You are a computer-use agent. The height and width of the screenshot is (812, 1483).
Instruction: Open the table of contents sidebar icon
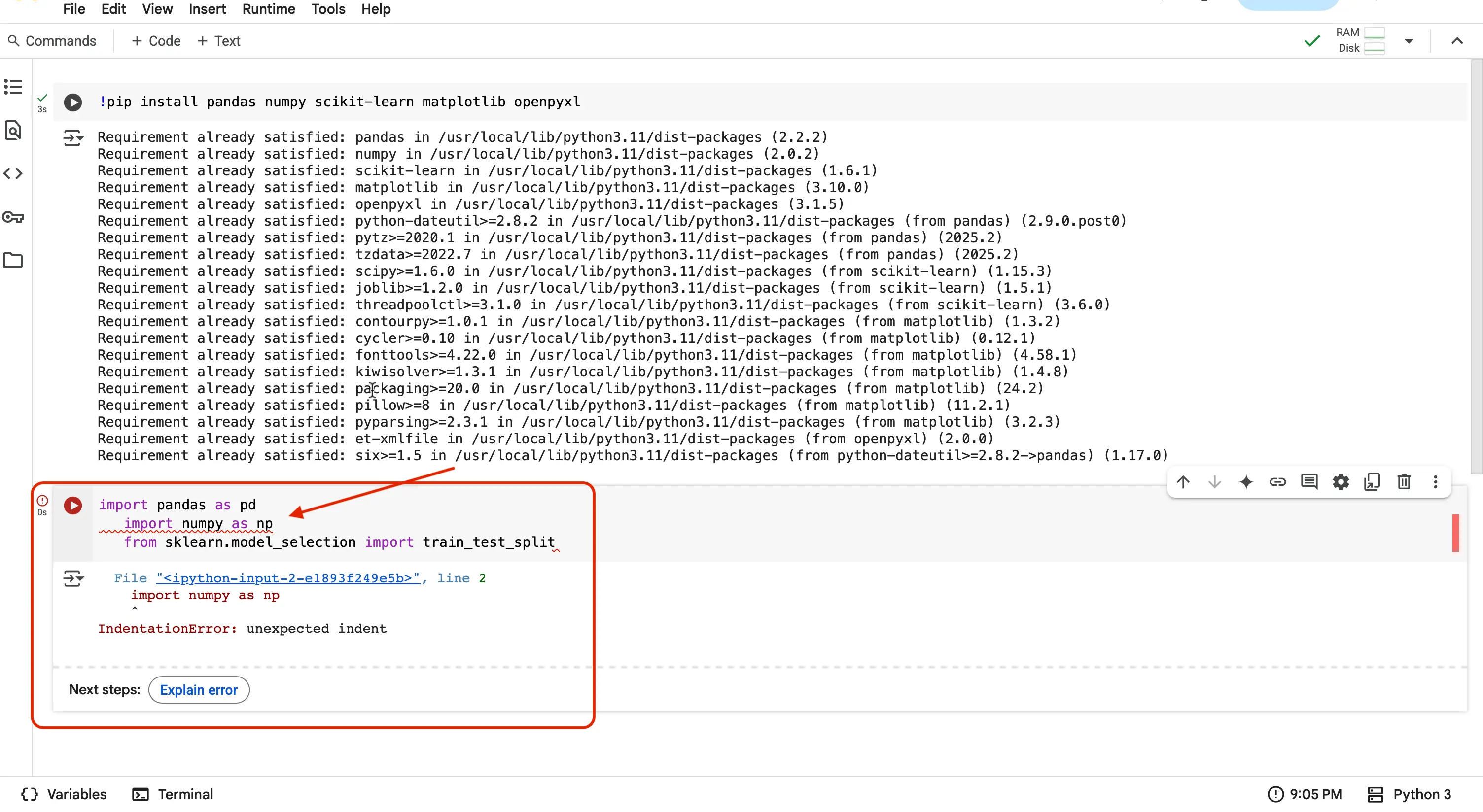click(x=13, y=87)
